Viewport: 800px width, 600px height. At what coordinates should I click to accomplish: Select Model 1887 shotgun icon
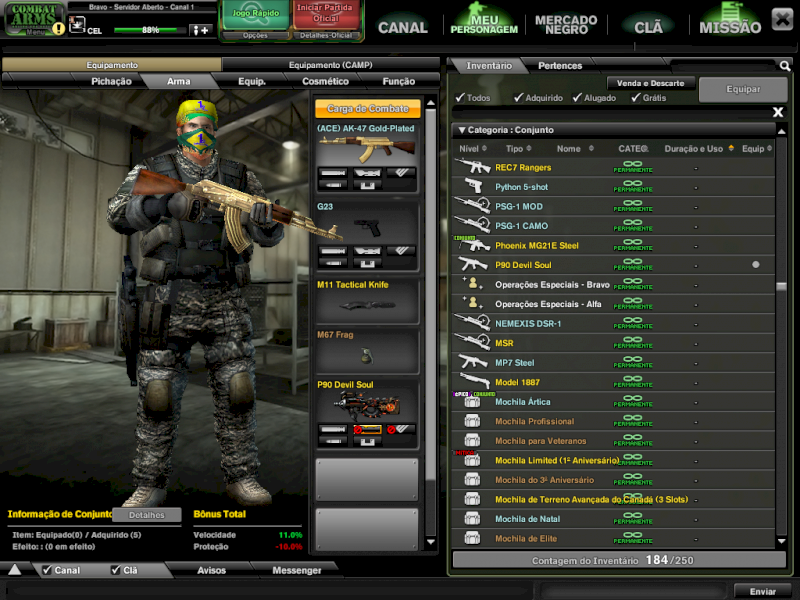pos(473,382)
